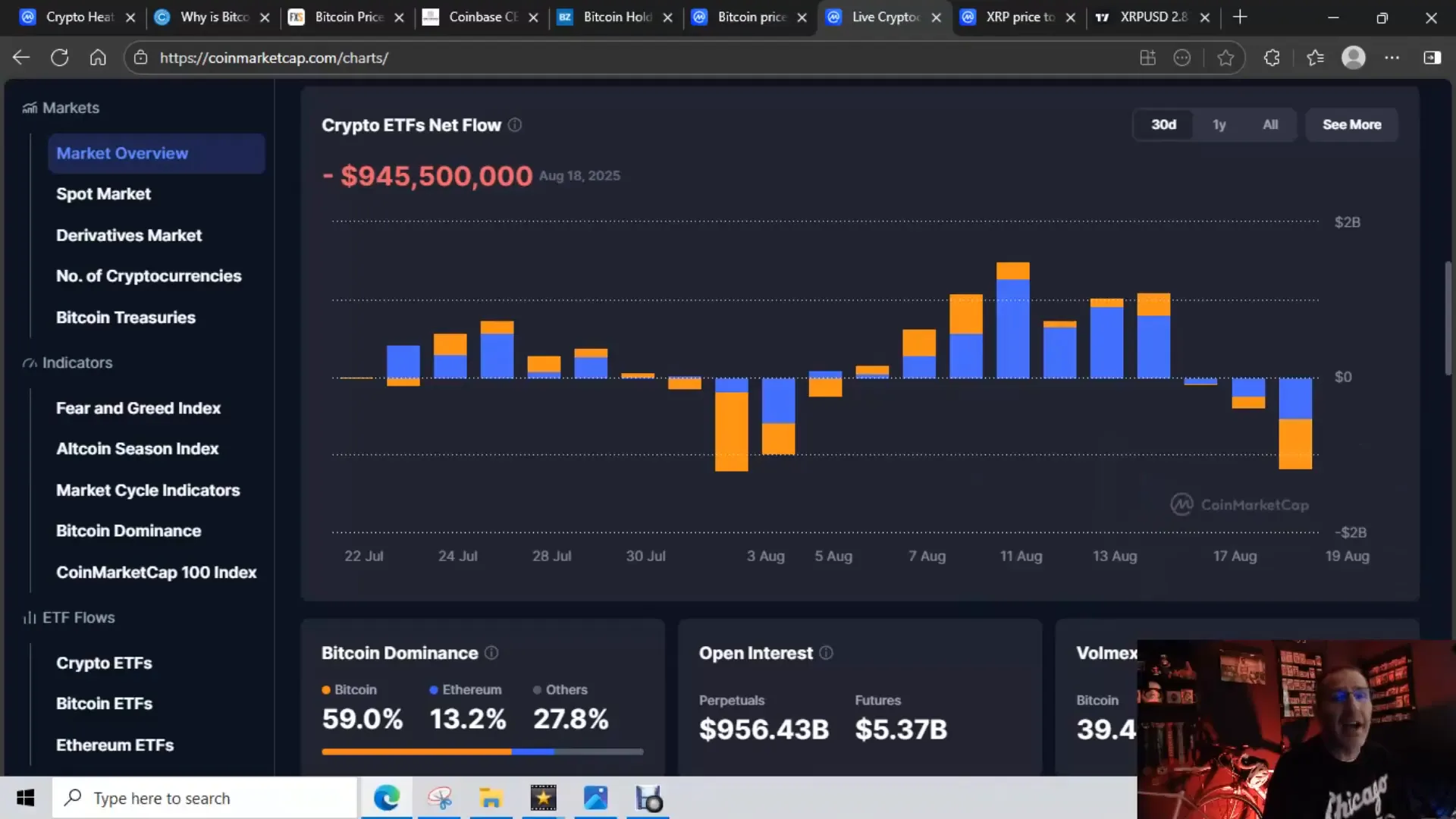The width and height of the screenshot is (1456, 819).
Task: Click the last negative bar near 19 Aug
Action: 1295,423
